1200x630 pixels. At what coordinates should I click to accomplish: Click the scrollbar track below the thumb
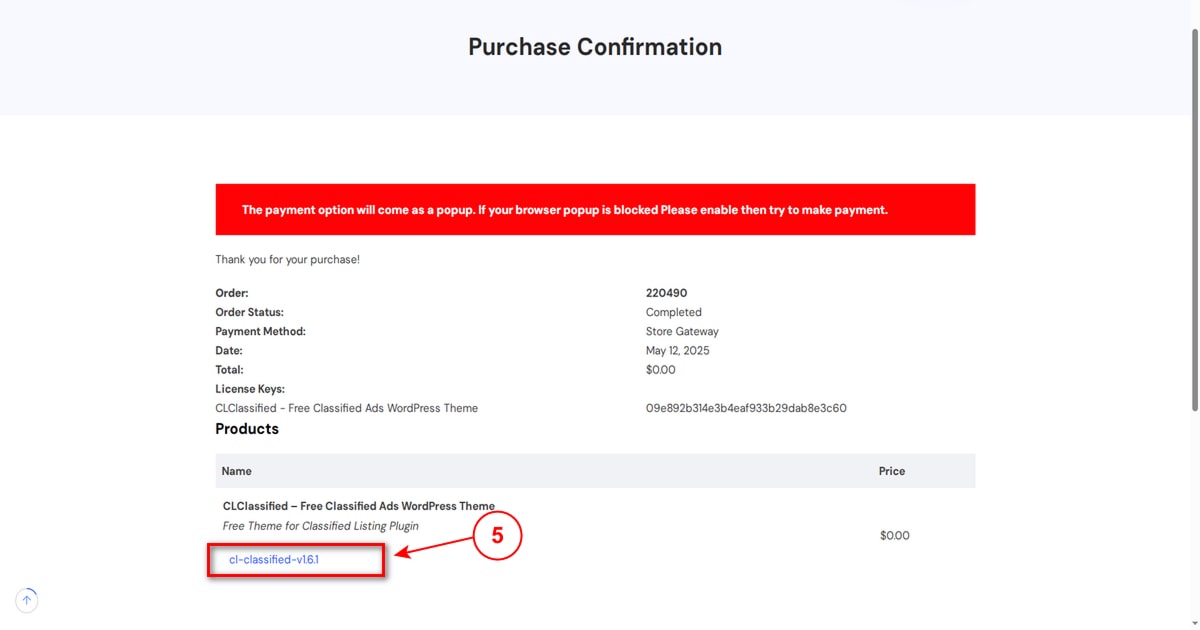[1194, 515]
